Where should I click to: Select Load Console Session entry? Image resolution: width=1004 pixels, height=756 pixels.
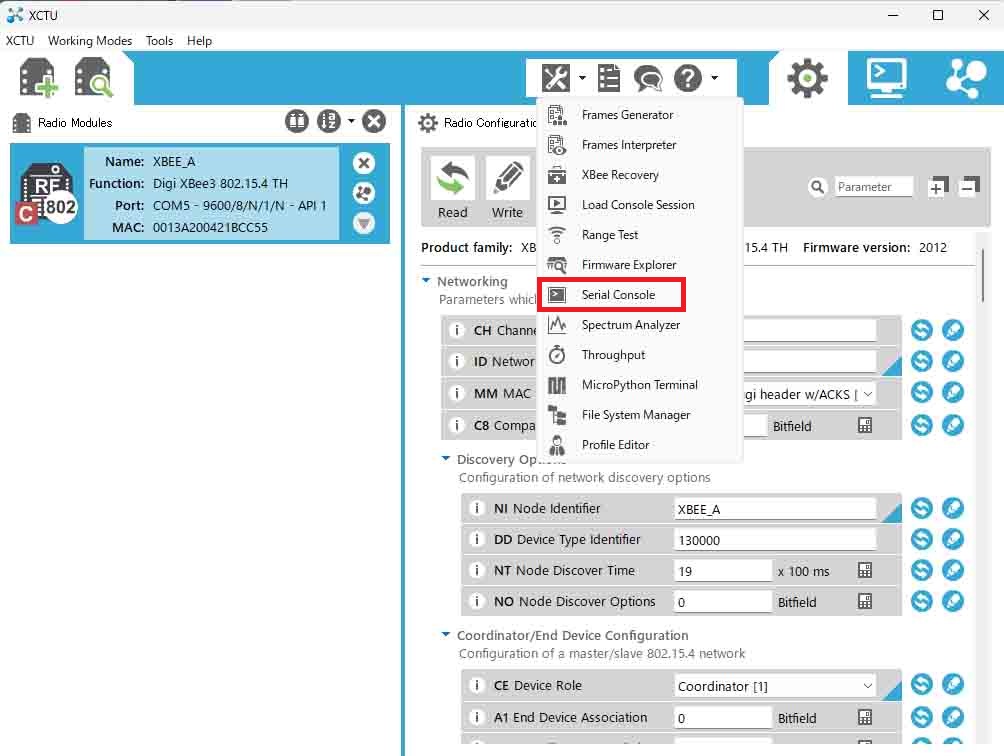(640, 205)
